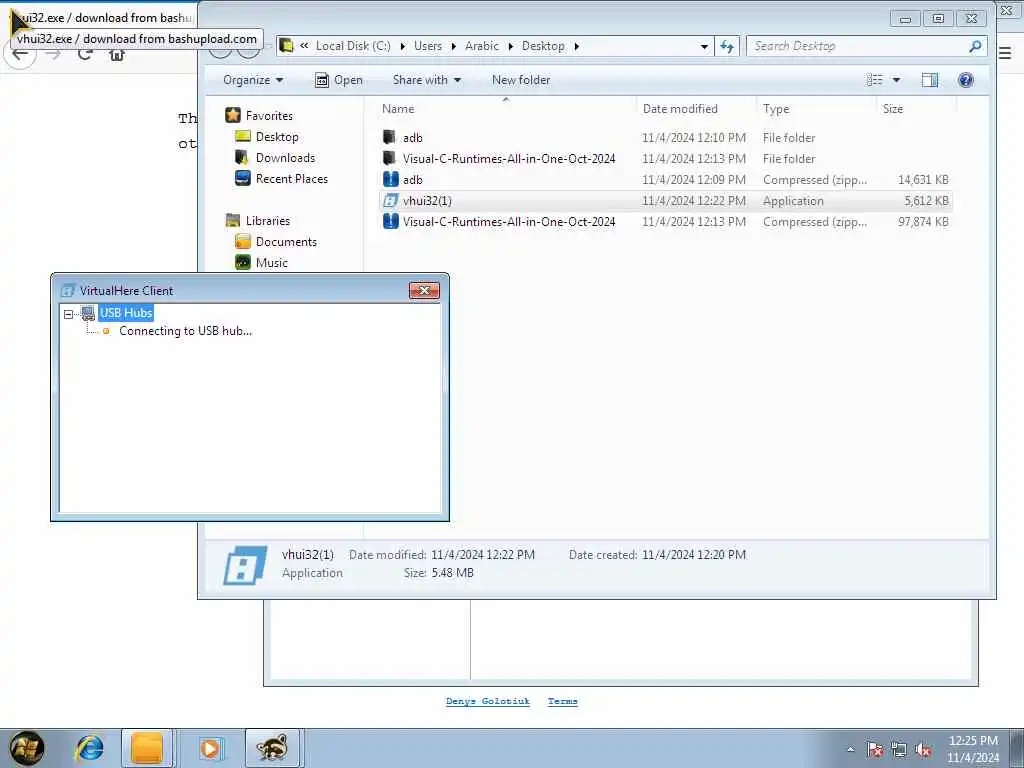Open the Organize menu
Viewport: 1024px width, 768px height.
[253, 80]
